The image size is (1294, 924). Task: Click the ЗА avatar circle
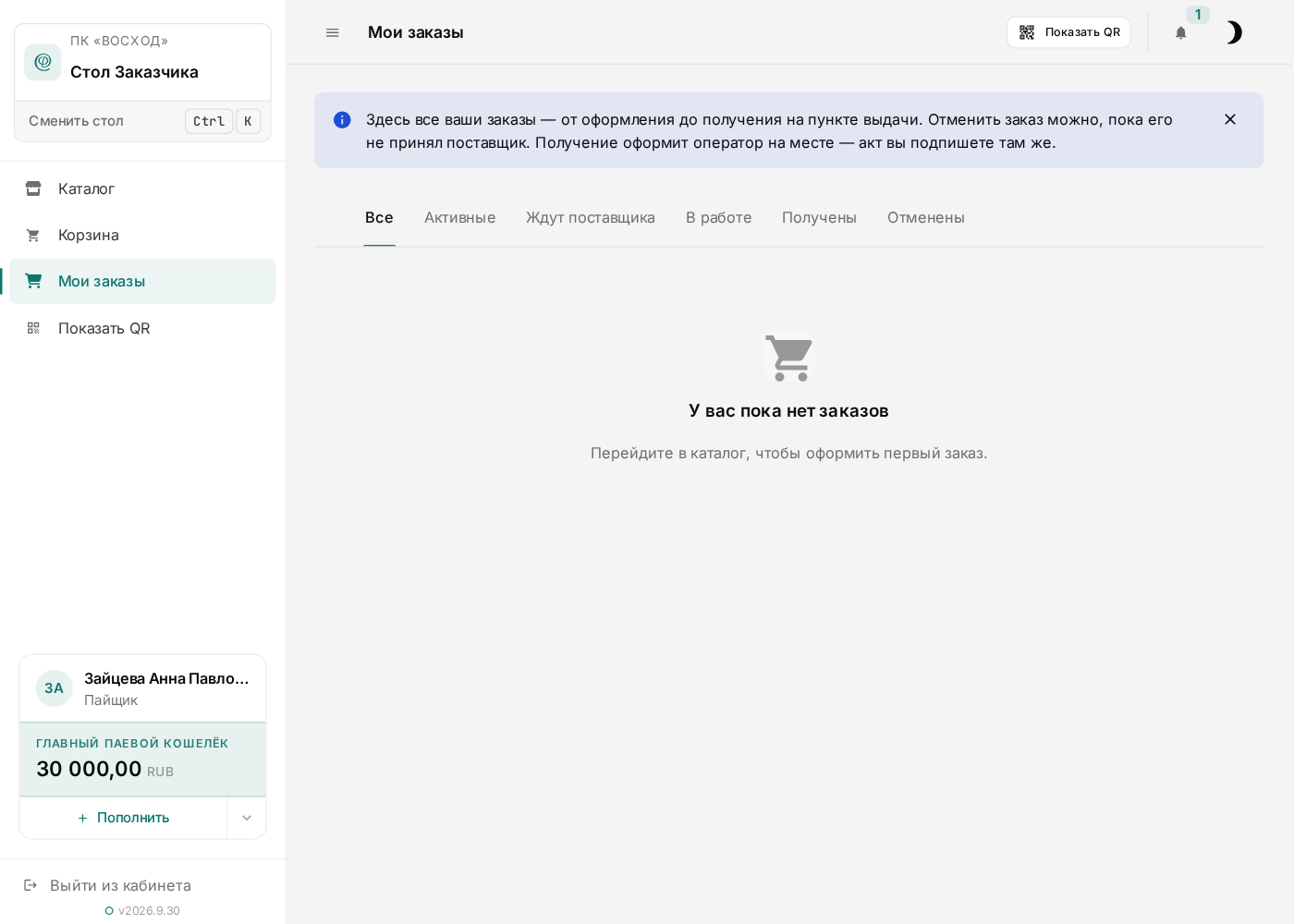pyautogui.click(x=55, y=688)
